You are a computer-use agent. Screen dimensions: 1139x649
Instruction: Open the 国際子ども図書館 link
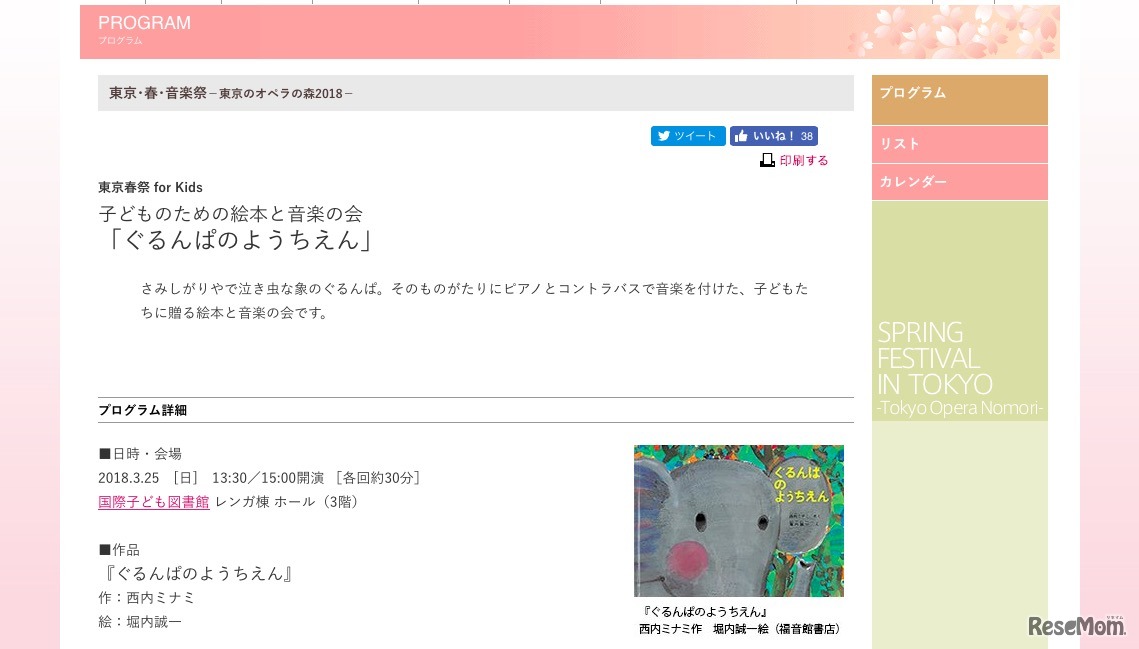point(154,501)
